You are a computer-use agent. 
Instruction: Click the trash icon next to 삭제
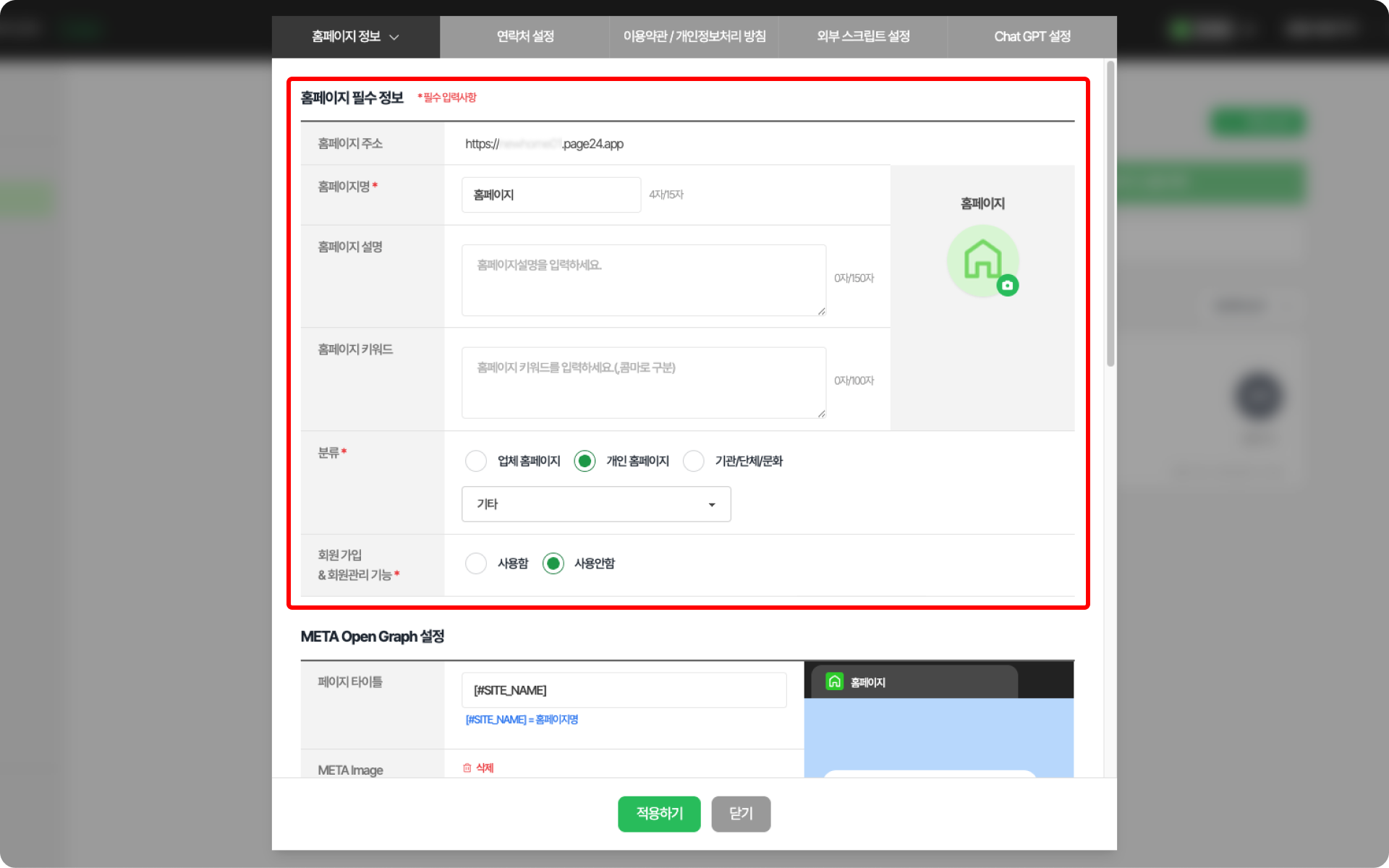(x=467, y=768)
